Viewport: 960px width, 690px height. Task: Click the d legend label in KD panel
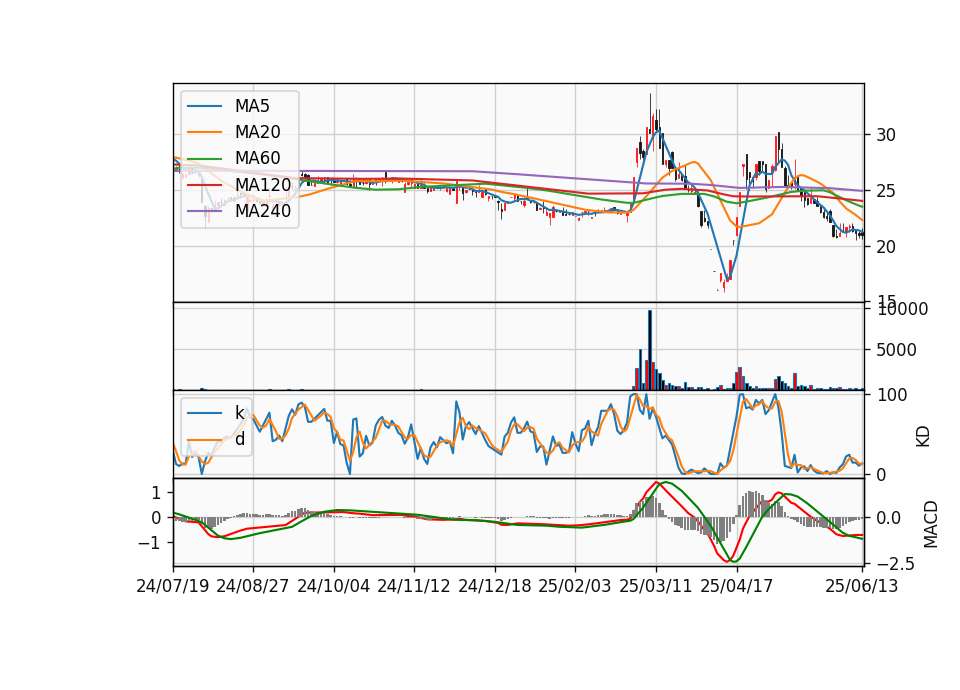[x=240, y=438]
